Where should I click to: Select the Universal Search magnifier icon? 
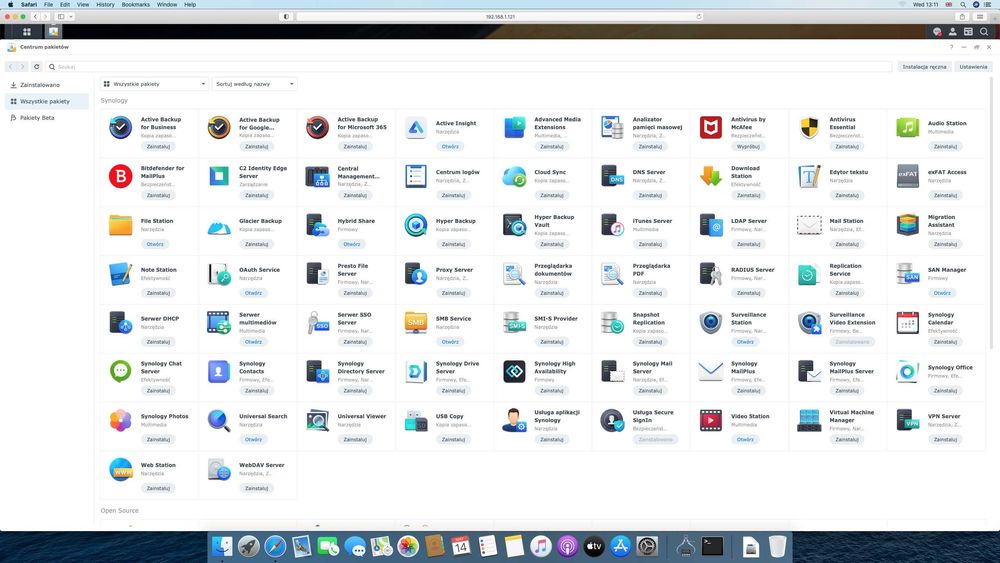click(x=219, y=420)
